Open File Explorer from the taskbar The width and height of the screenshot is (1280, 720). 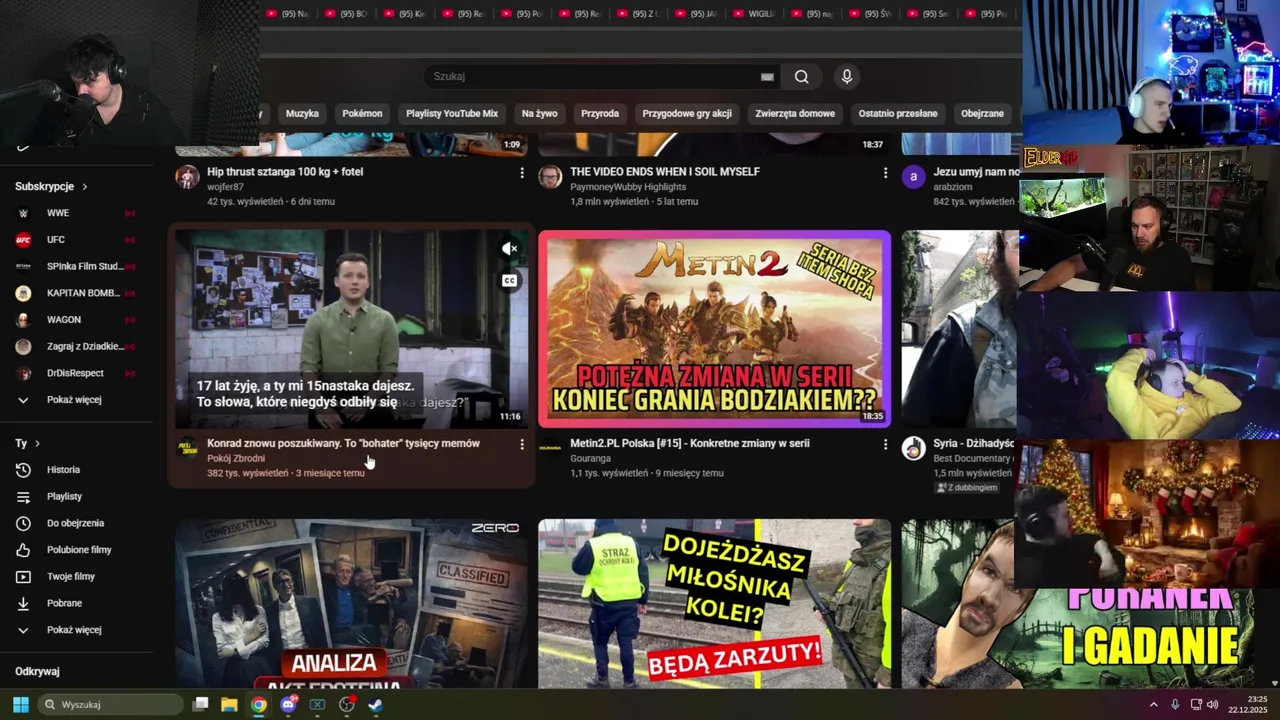pyautogui.click(x=229, y=704)
